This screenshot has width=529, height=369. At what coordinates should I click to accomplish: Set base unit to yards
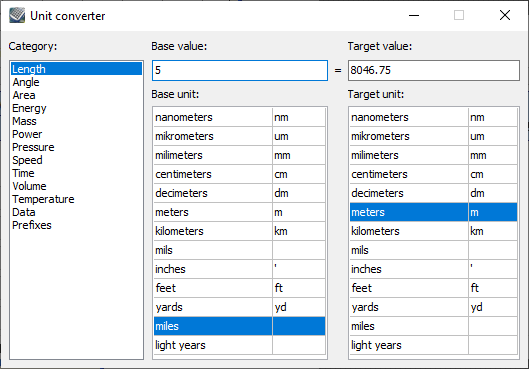pyautogui.click(x=240, y=307)
